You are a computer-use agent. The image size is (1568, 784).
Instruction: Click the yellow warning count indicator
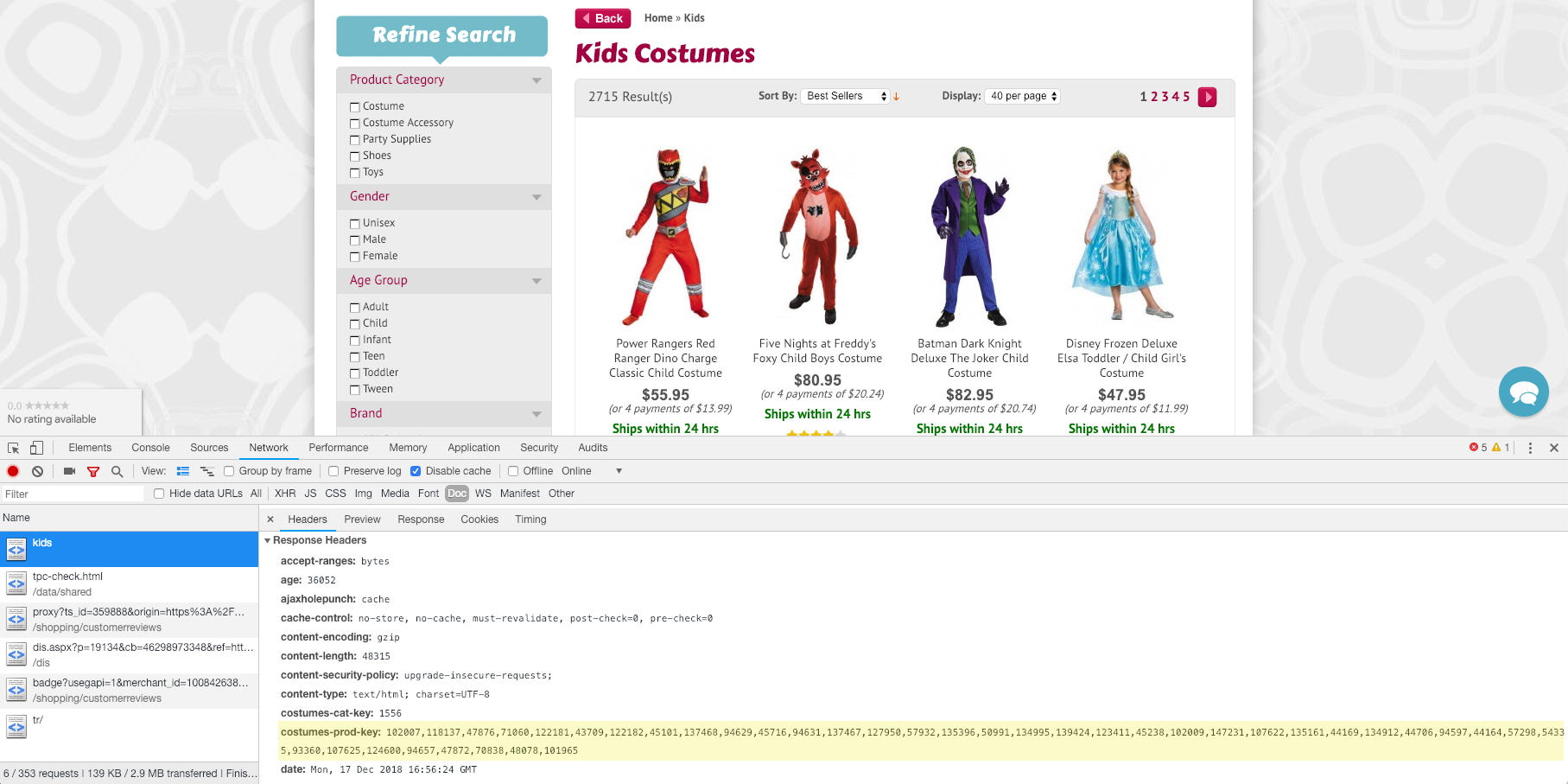point(1501,448)
